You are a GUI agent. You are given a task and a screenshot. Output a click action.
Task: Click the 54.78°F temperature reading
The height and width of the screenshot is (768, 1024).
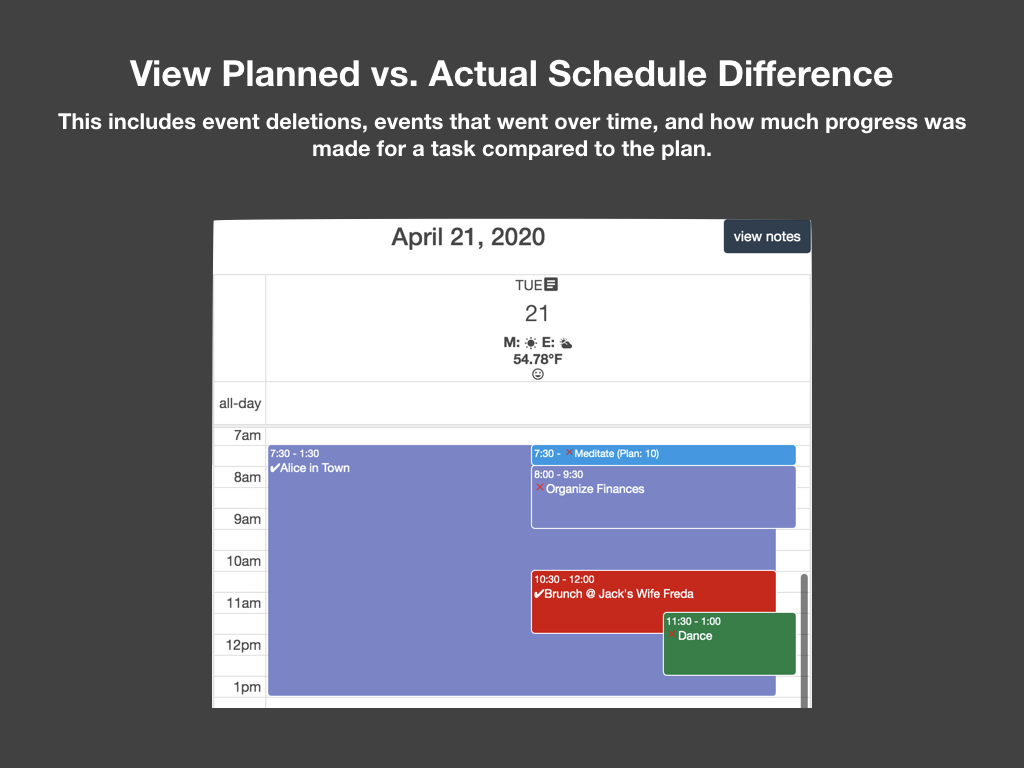538,360
